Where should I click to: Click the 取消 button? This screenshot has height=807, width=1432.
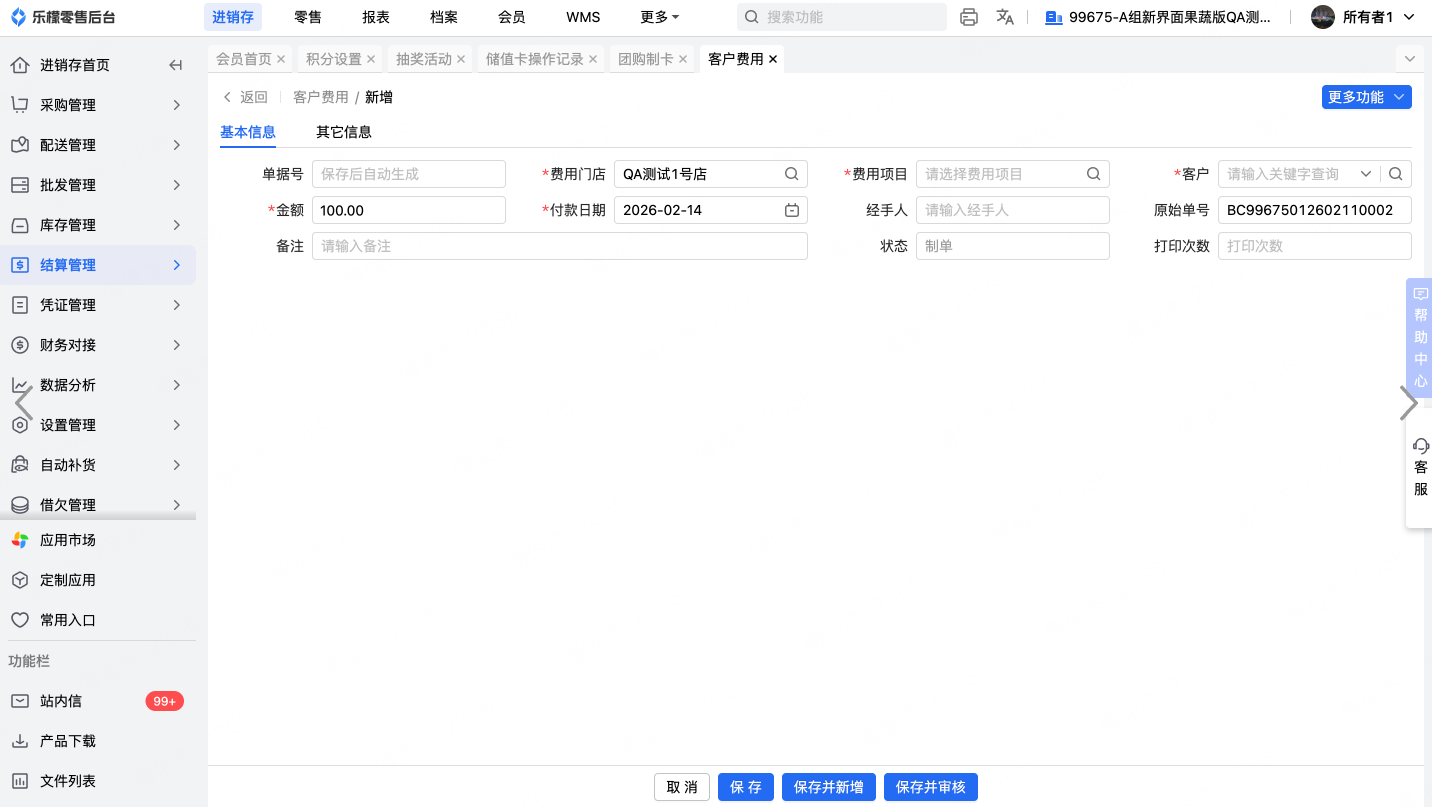pyautogui.click(x=682, y=787)
